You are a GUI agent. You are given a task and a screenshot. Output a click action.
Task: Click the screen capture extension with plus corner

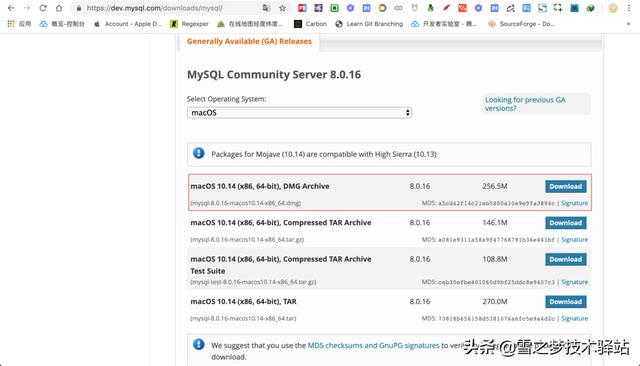click(x=558, y=8)
